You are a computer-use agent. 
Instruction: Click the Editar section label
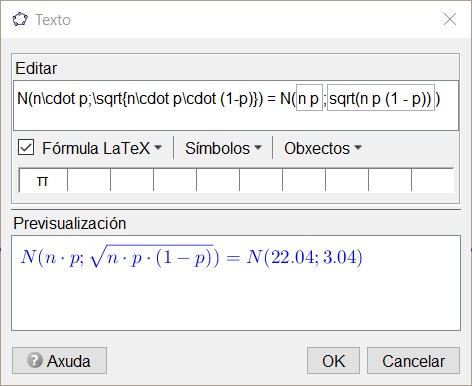[x=36, y=68]
